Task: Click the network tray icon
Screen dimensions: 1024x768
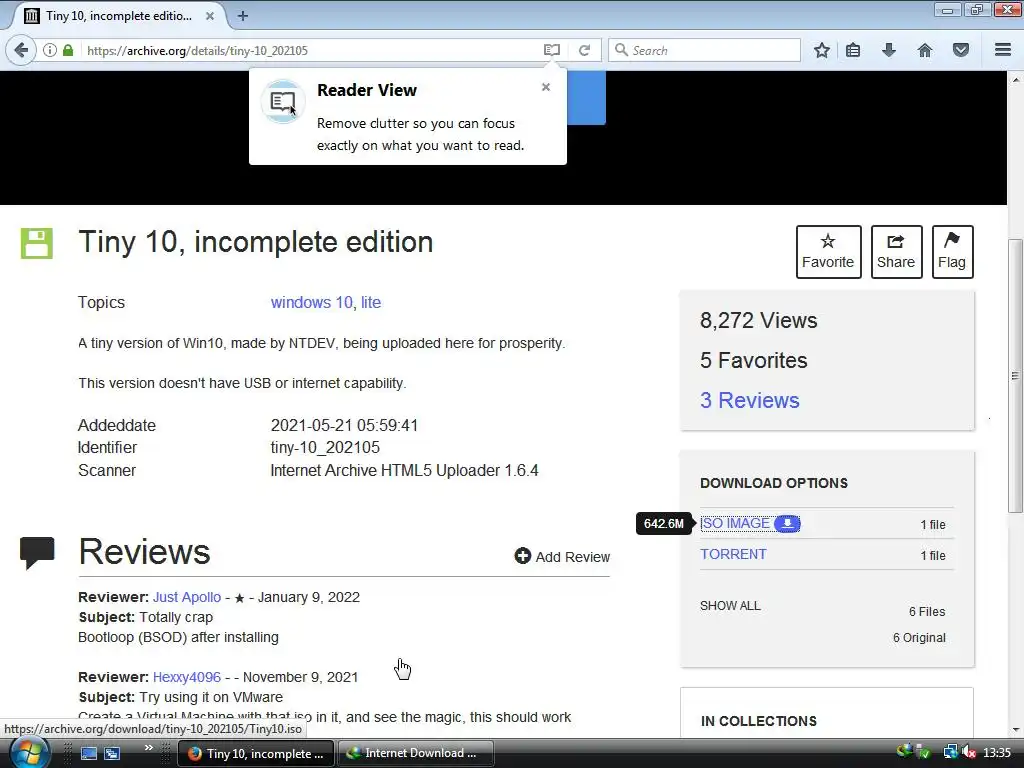Action: (x=950, y=753)
